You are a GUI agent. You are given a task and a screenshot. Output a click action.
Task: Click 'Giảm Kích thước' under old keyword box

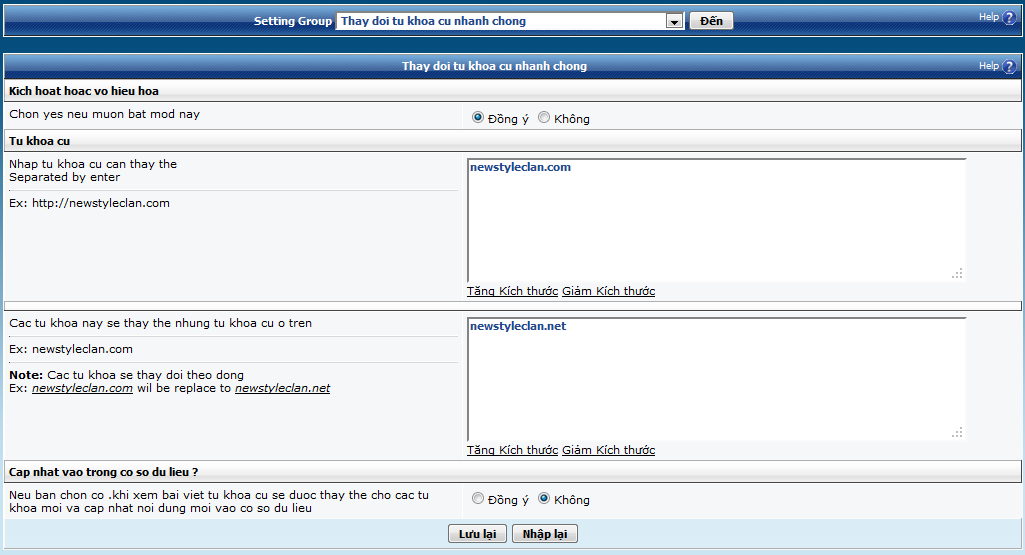[608, 291]
